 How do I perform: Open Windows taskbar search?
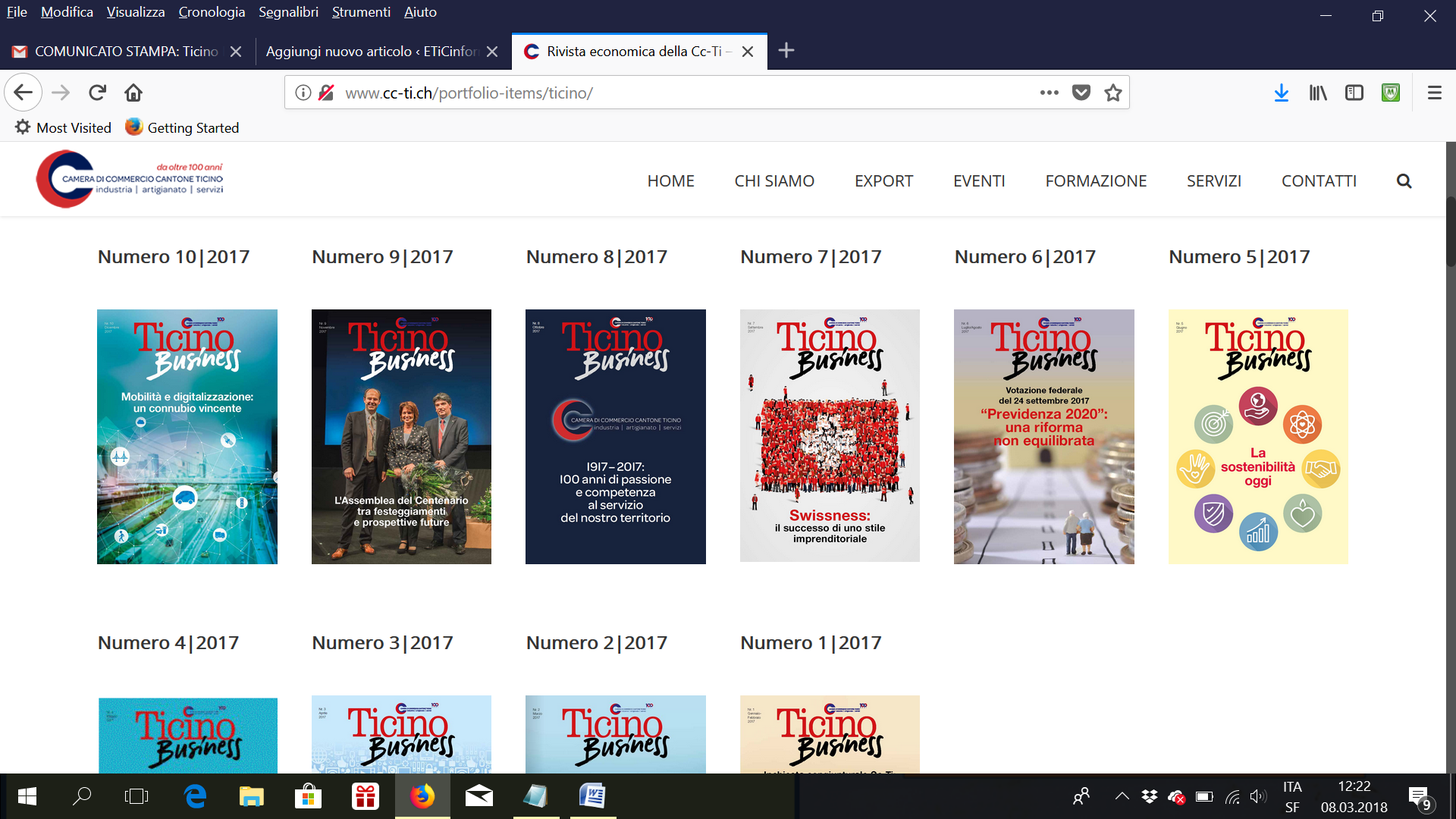click(82, 796)
